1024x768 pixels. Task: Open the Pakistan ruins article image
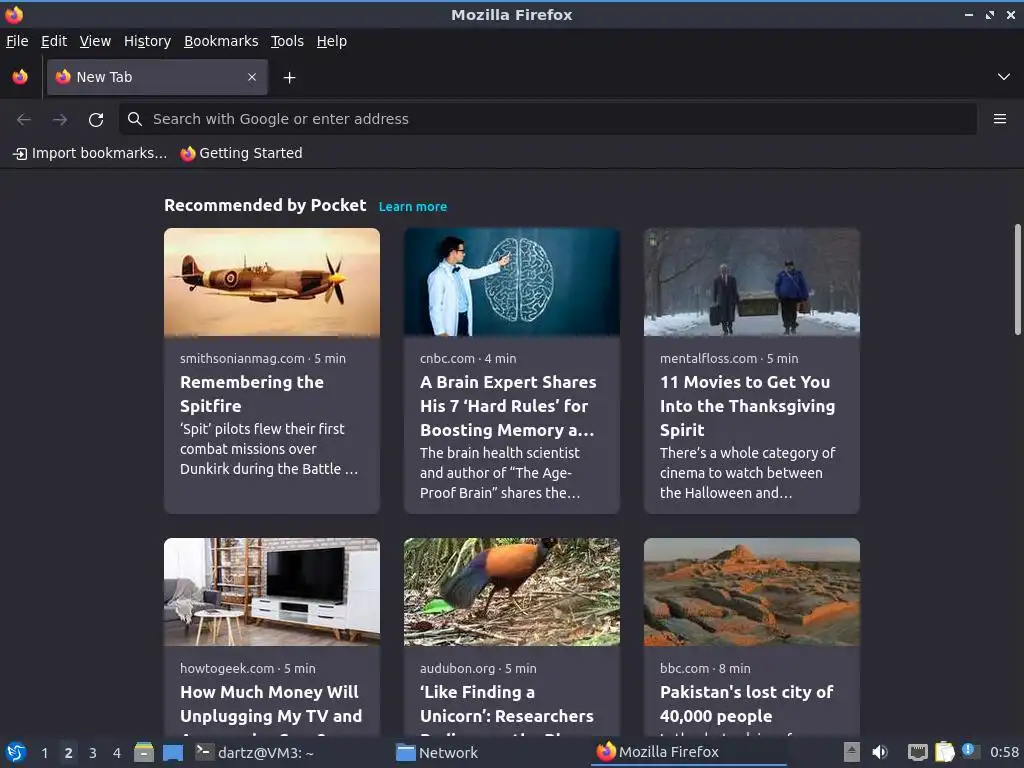[752, 592]
